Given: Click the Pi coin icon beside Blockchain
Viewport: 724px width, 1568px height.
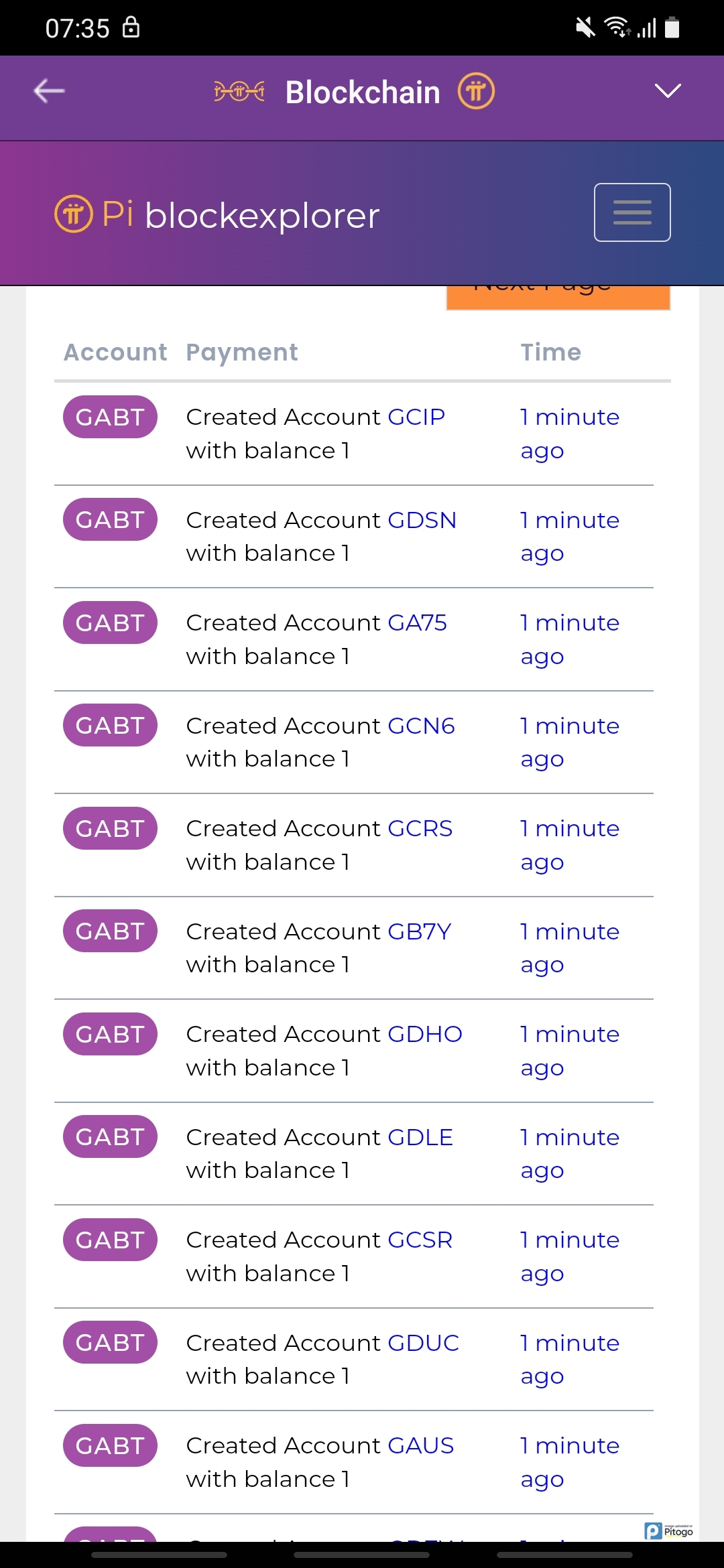Looking at the screenshot, I should pyautogui.click(x=476, y=91).
